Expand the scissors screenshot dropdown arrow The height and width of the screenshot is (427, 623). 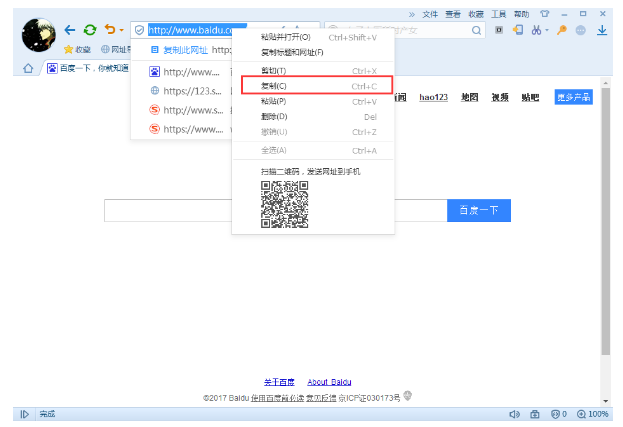pyautogui.click(x=547, y=30)
